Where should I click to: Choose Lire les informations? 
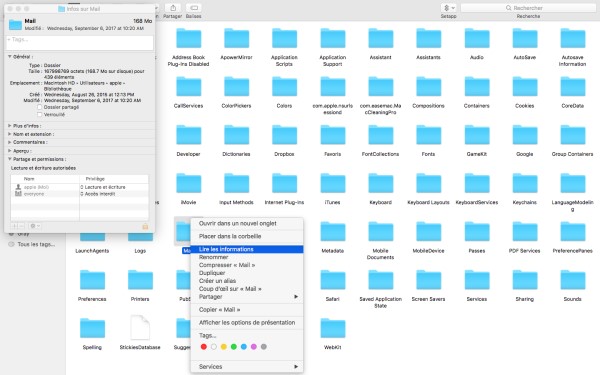click(247, 249)
